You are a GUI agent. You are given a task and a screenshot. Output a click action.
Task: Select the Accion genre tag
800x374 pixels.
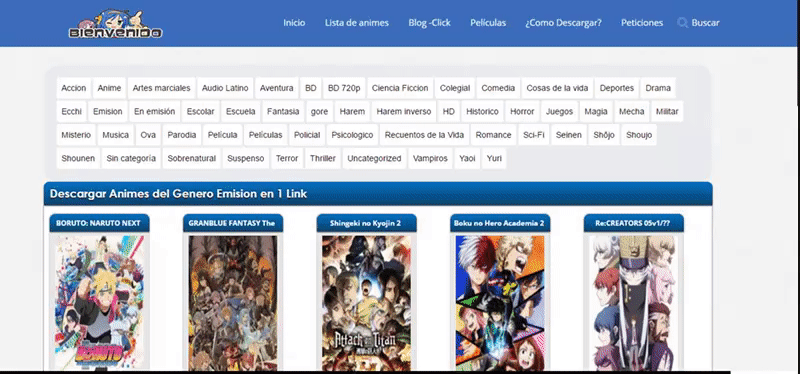73,88
